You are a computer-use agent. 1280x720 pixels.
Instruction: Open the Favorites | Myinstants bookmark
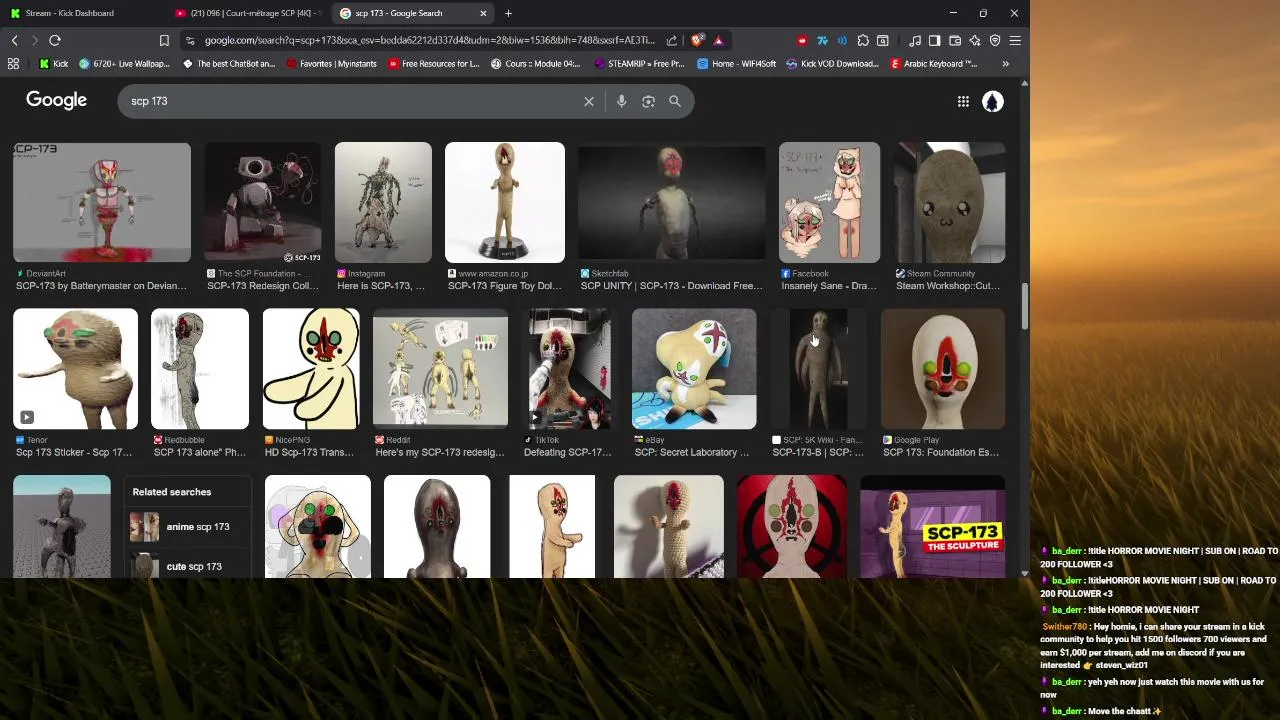(332, 63)
